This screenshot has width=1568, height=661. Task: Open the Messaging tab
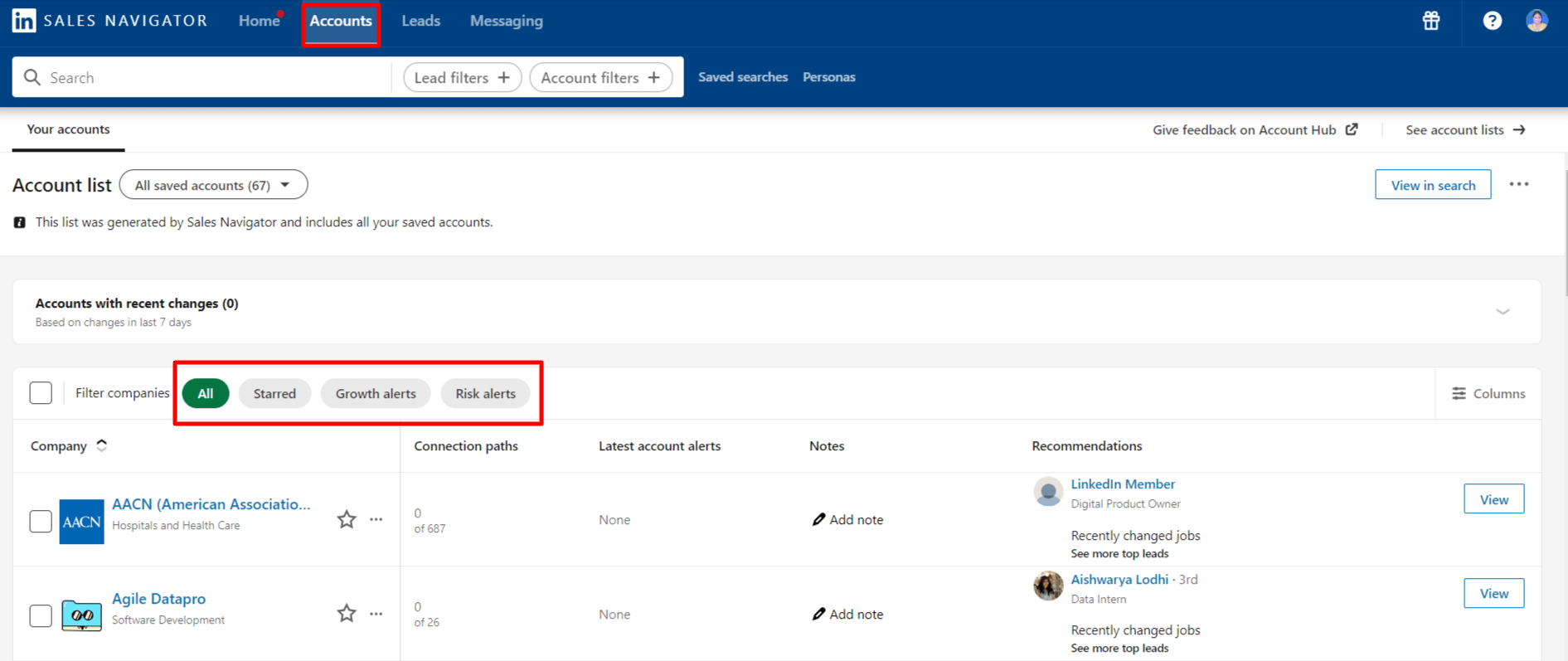tap(506, 22)
